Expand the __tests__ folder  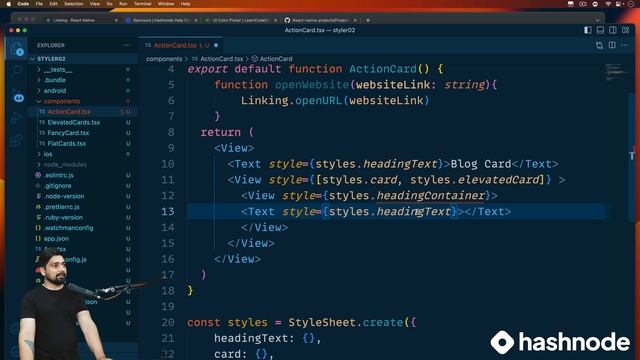[58, 69]
